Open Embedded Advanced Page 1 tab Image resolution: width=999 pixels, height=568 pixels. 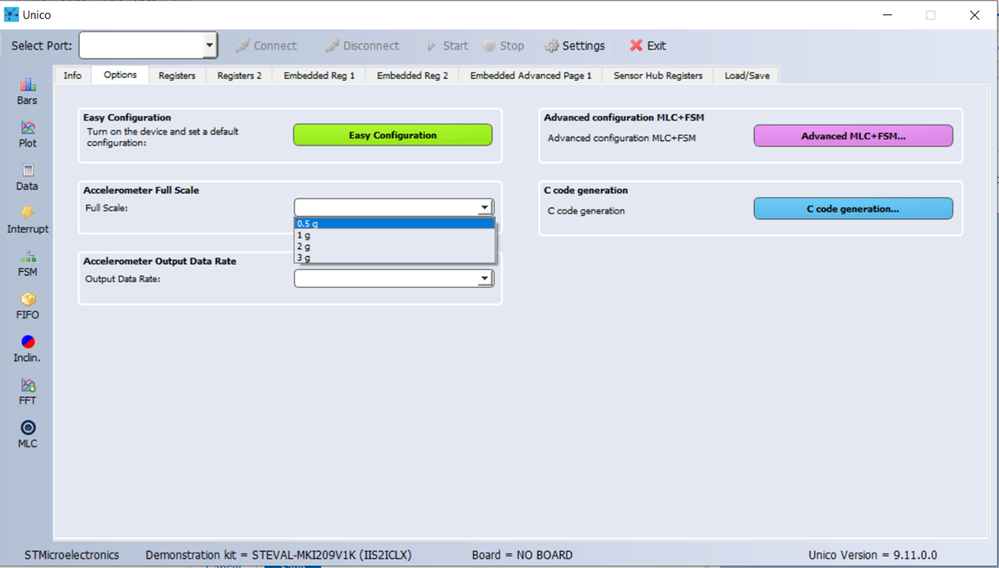531,75
